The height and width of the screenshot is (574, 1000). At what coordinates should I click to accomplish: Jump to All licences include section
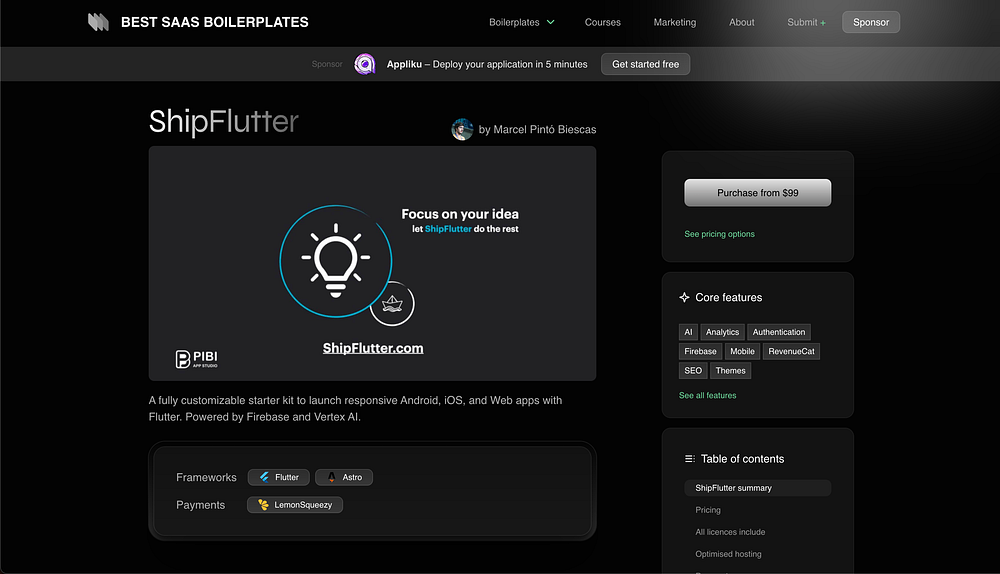click(730, 532)
